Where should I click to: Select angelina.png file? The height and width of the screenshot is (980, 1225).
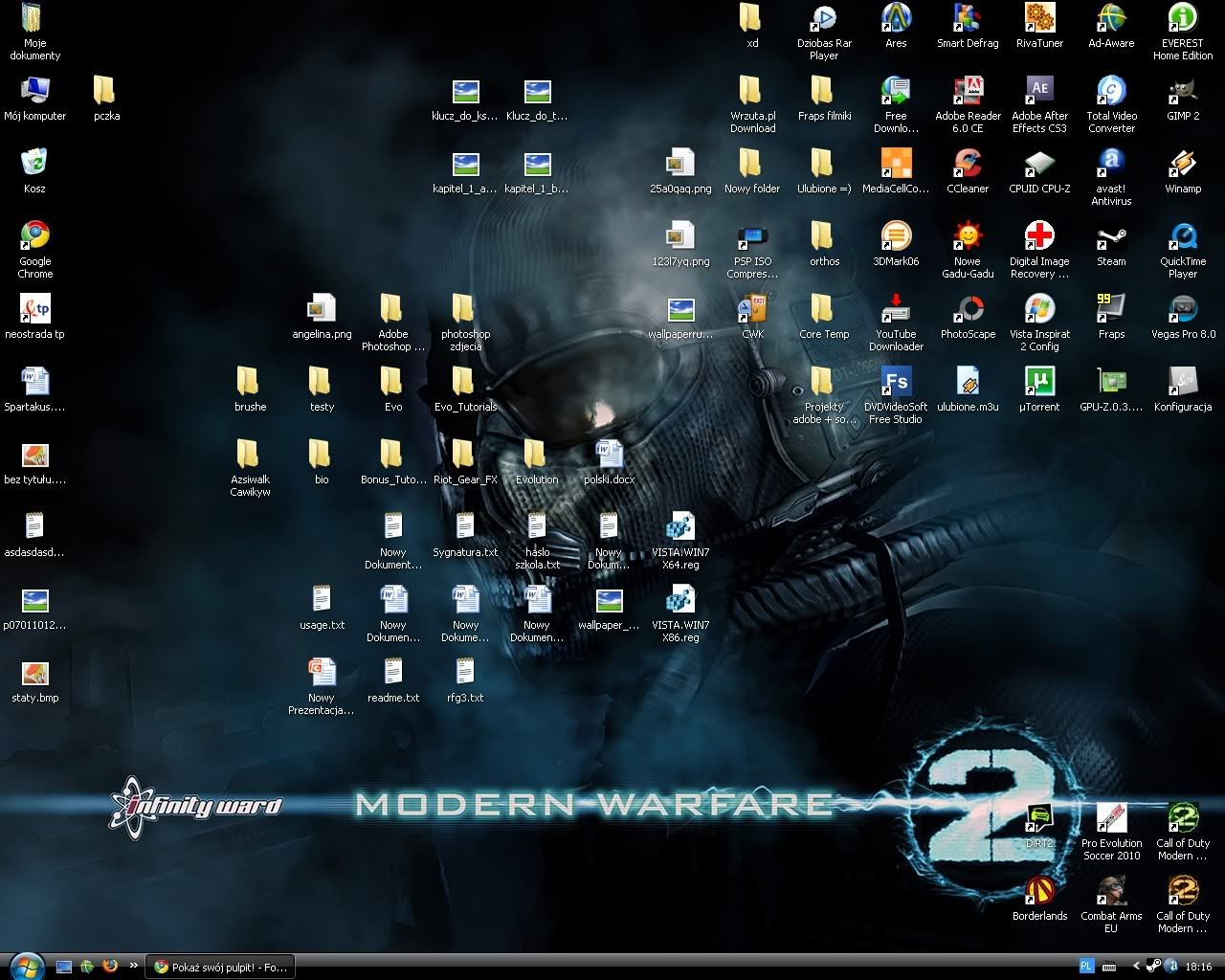(x=322, y=316)
